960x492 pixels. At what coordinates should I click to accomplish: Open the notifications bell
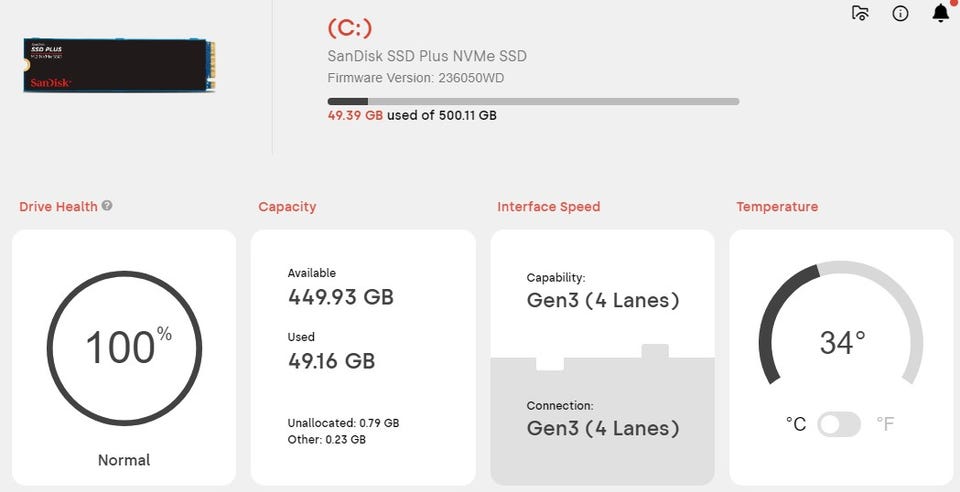[940, 13]
